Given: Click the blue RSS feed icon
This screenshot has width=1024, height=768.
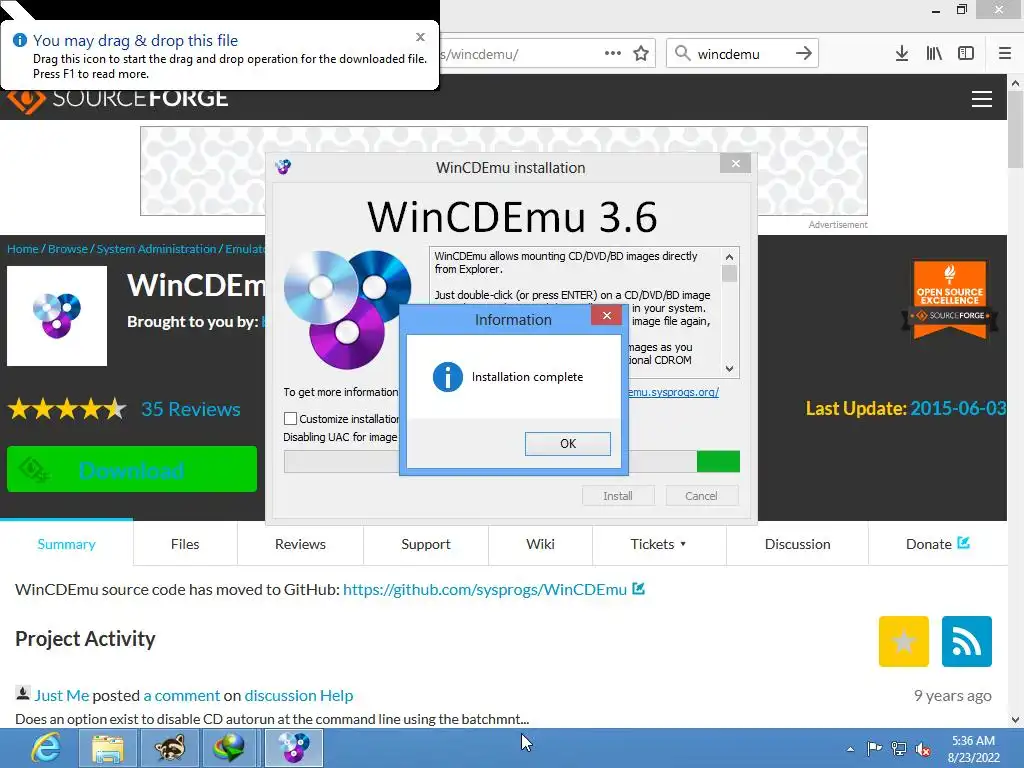Looking at the screenshot, I should (967, 641).
